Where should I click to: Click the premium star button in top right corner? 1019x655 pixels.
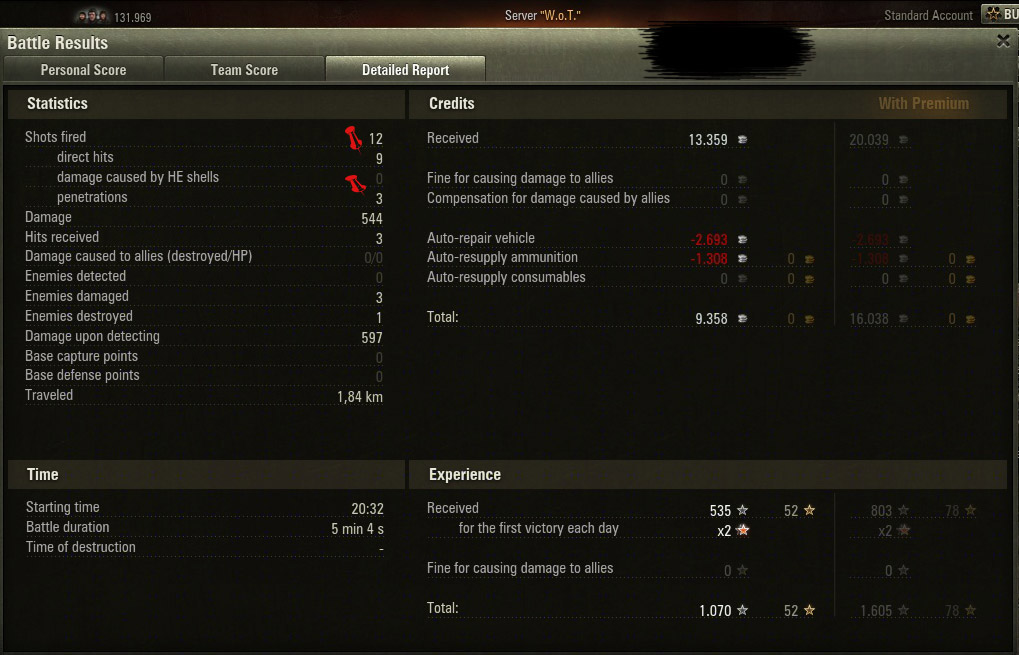coord(1000,14)
